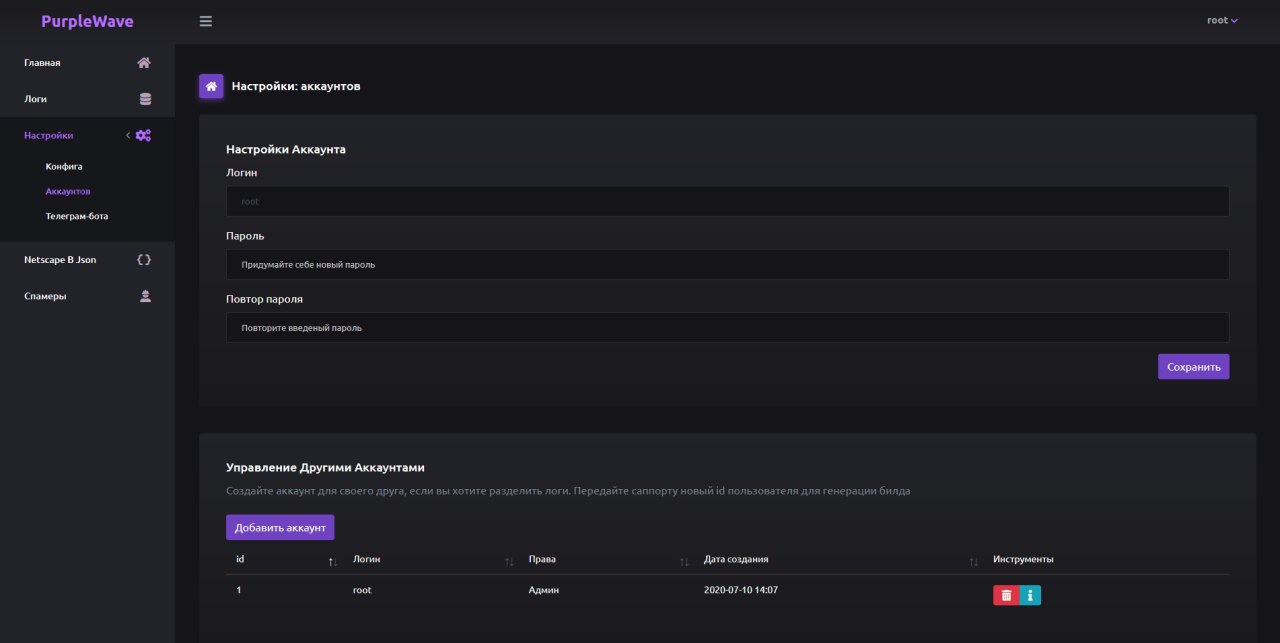
Task: Delete the root account with the red trash icon
Action: coord(1006,595)
